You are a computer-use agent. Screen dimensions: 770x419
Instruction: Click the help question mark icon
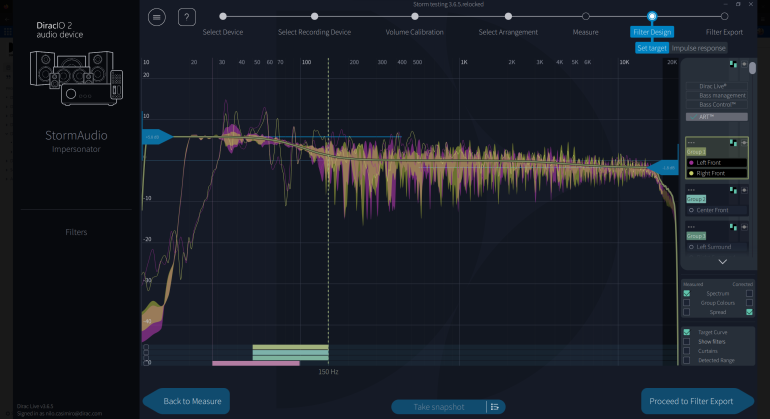(188, 17)
